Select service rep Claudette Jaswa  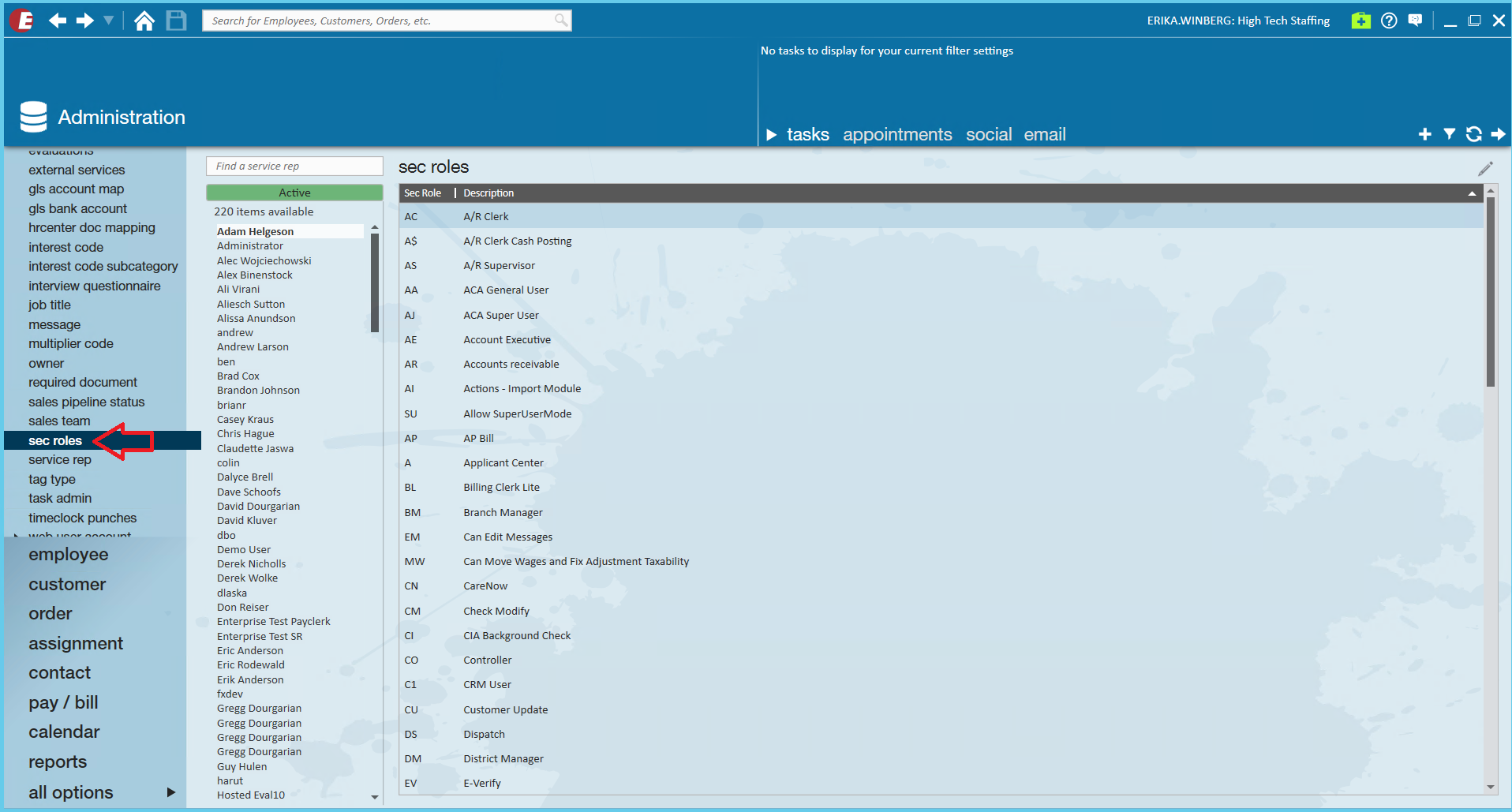(256, 449)
